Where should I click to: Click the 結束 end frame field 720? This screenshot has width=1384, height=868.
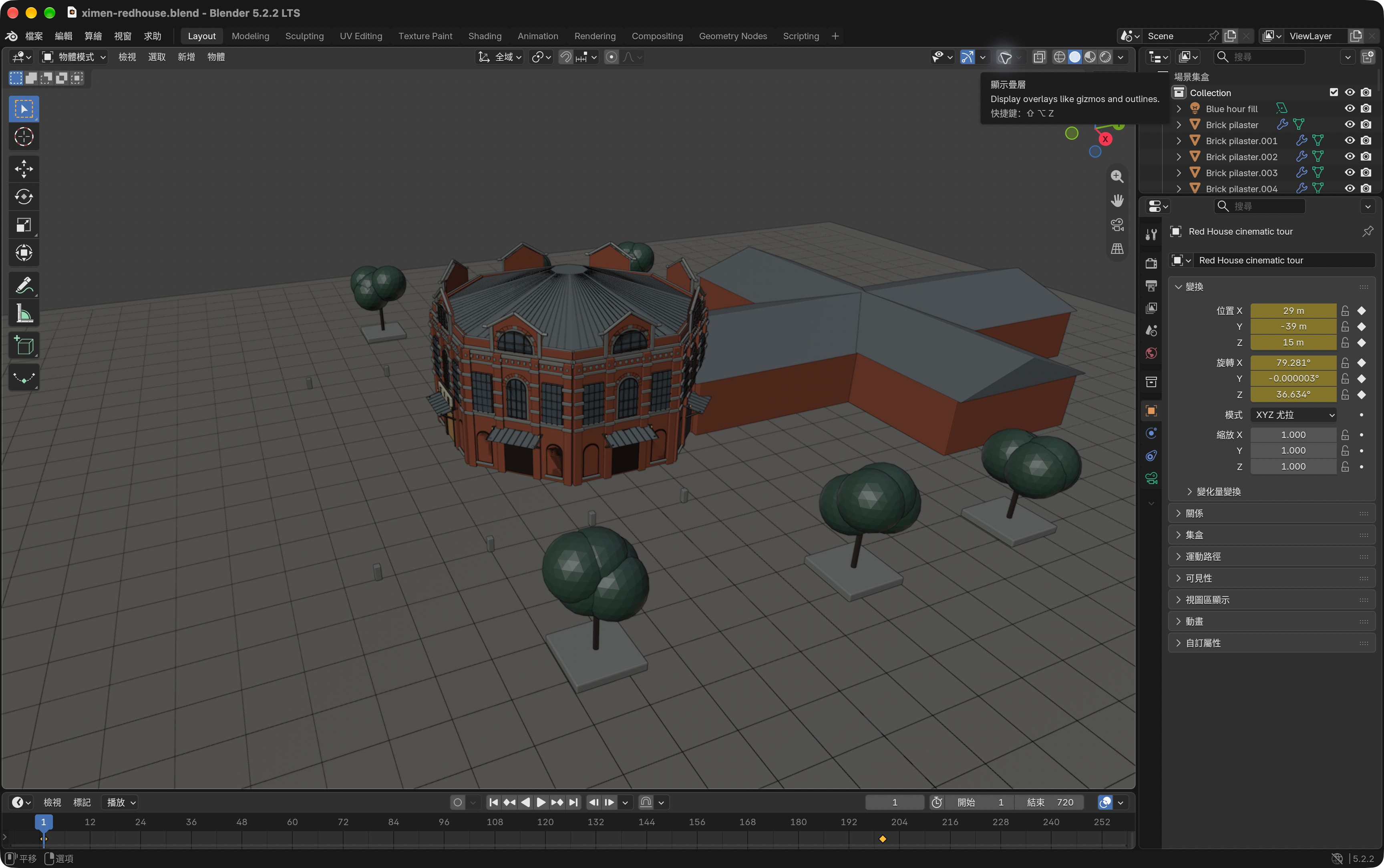coord(1049,802)
